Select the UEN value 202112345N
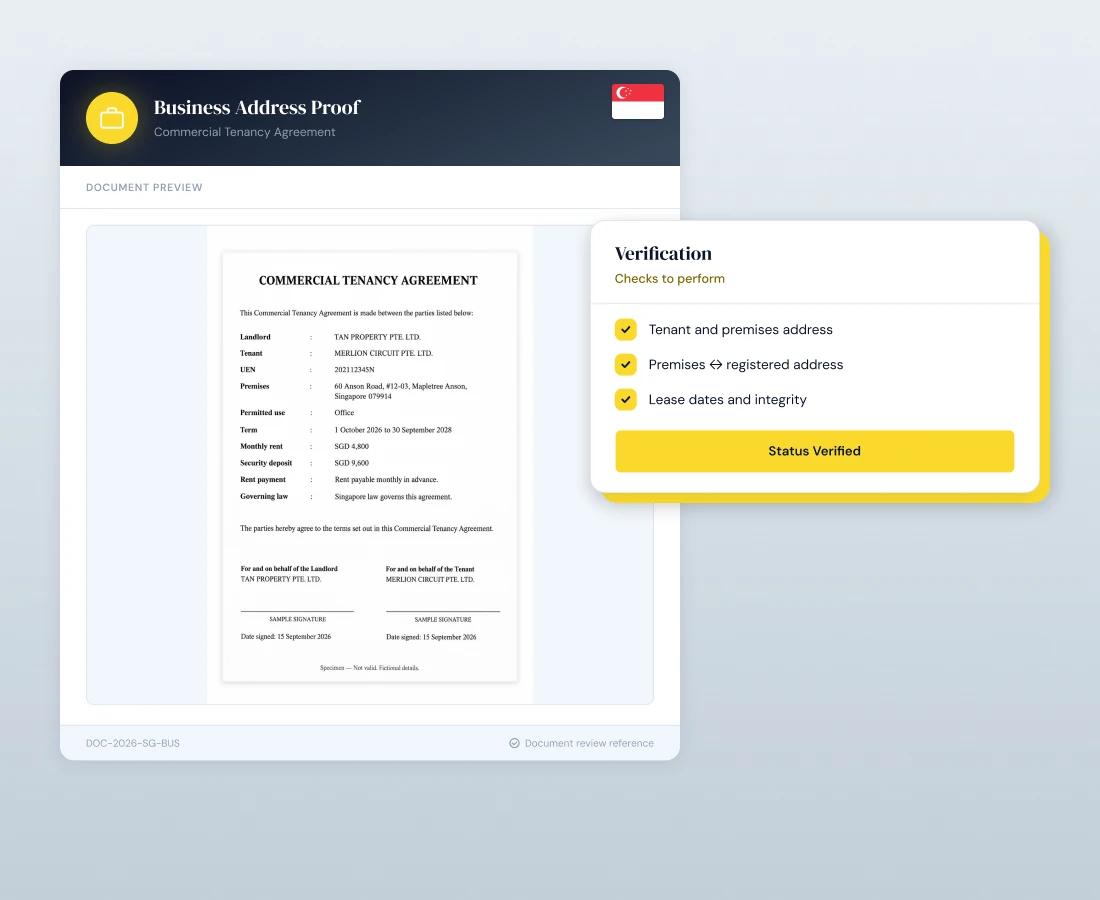1100x900 pixels. coord(354,370)
